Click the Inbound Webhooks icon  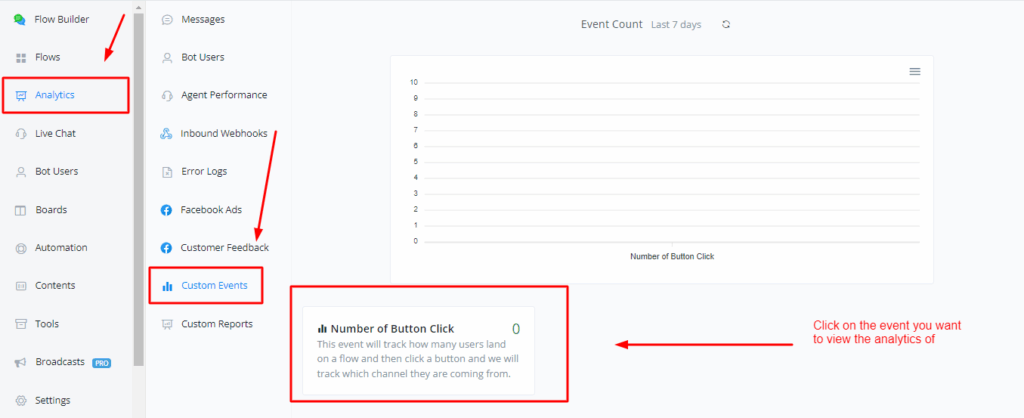pos(167,134)
